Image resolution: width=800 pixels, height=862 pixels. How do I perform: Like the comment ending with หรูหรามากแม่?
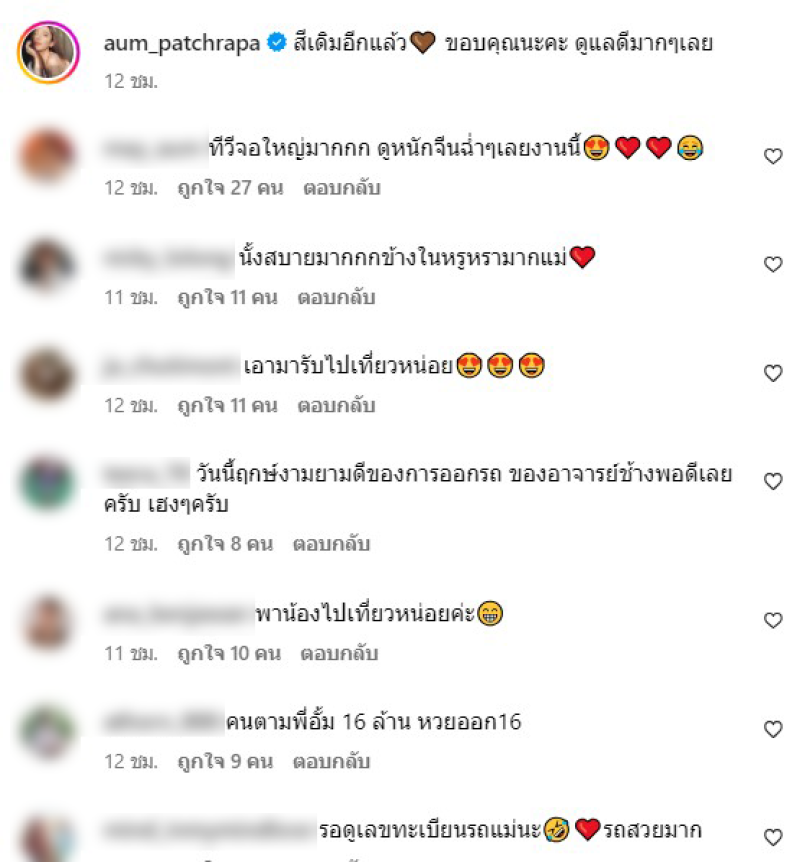[773, 264]
